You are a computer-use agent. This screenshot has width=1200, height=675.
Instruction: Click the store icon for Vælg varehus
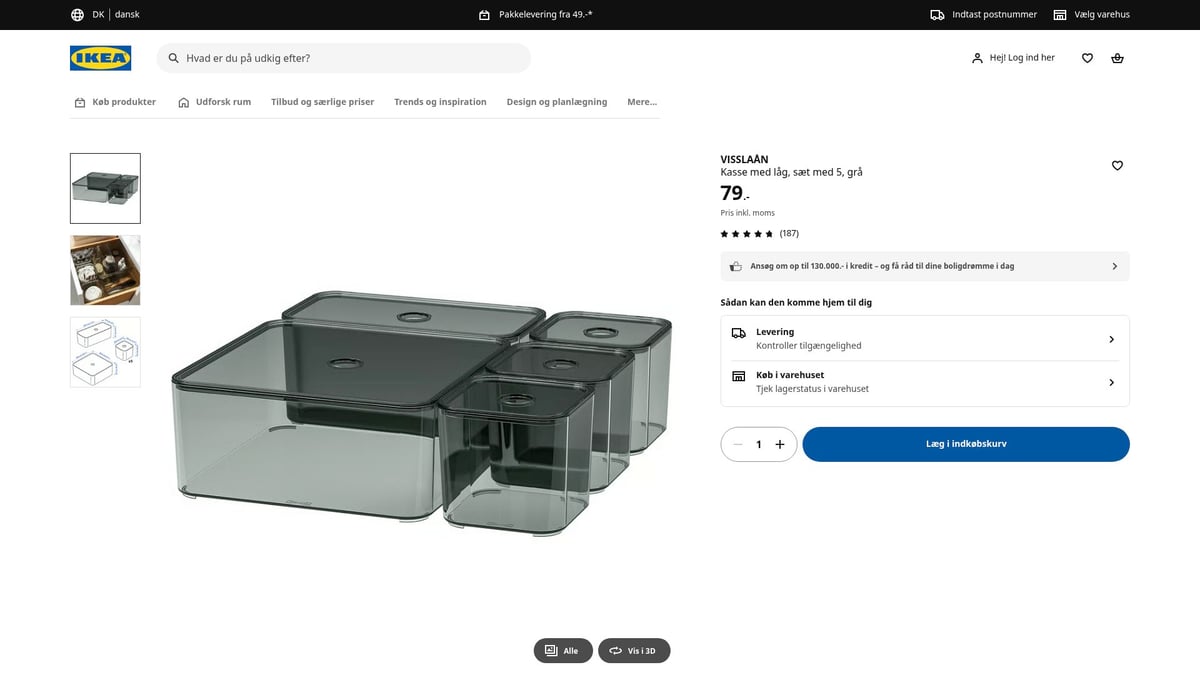1060,15
